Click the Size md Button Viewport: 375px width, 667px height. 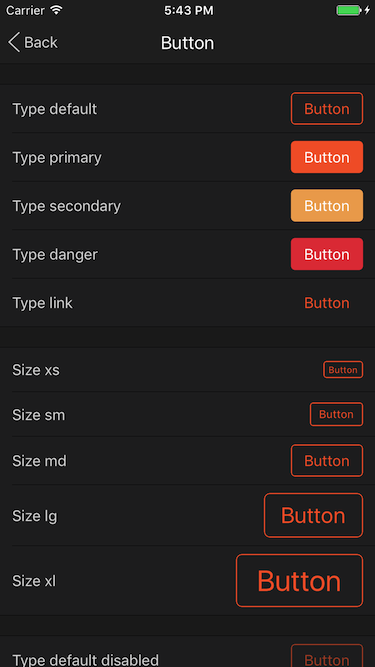point(327,461)
